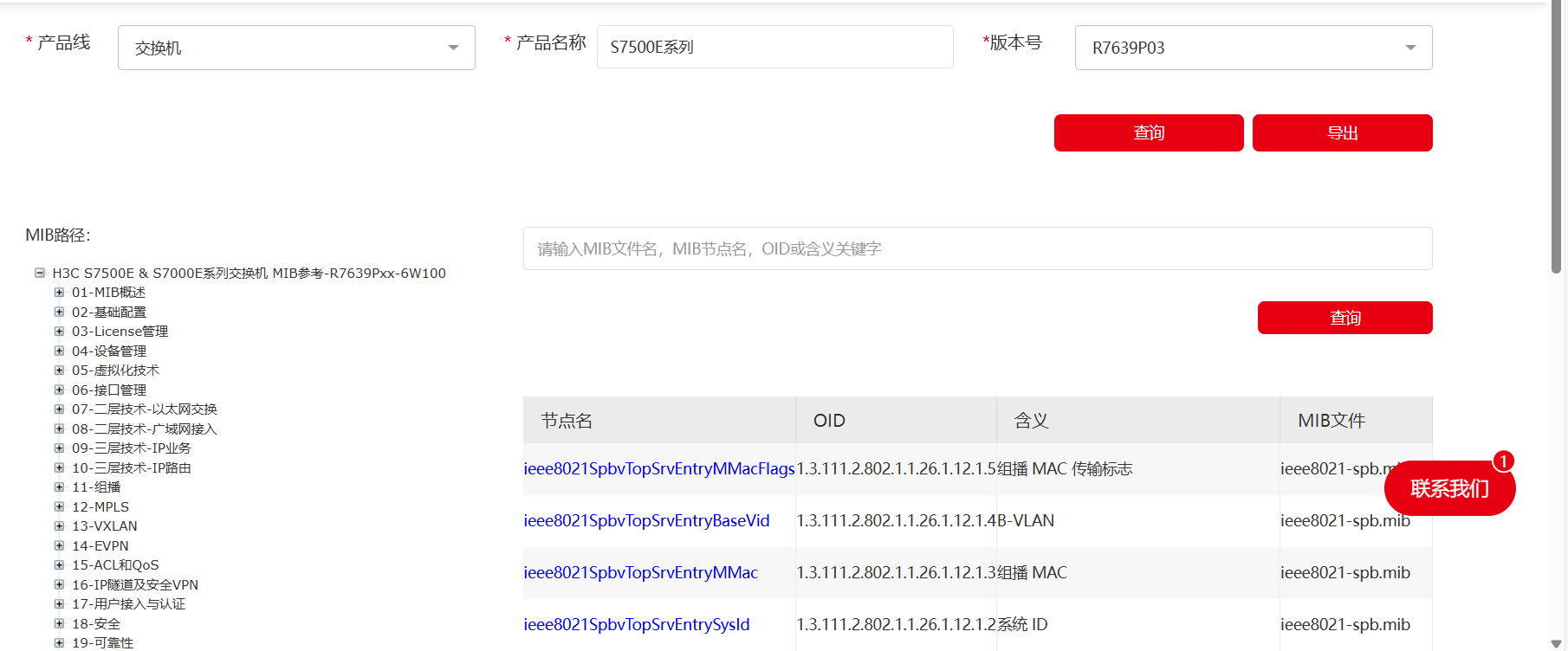Expand the 14-EVPN tree node

pos(59,545)
